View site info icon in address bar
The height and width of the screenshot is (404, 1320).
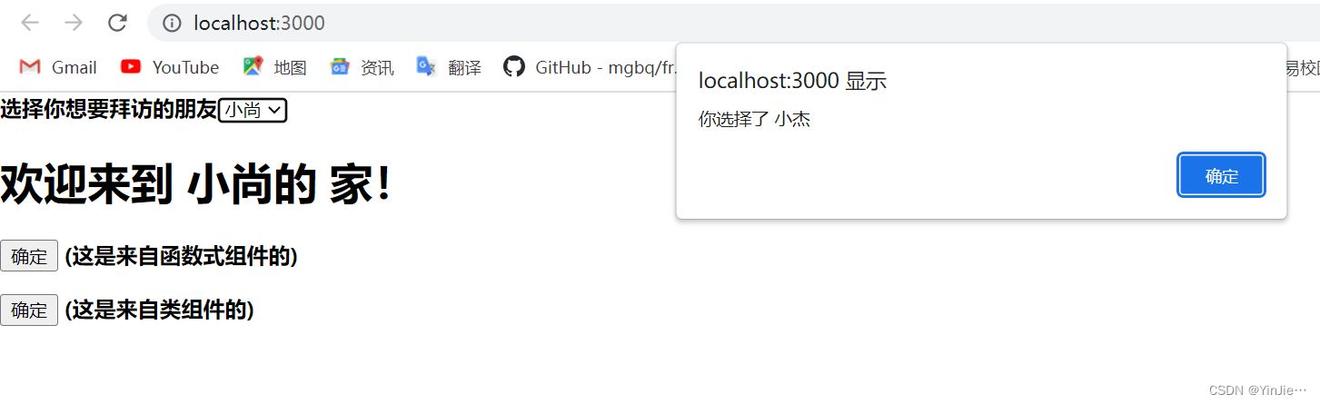point(172,22)
